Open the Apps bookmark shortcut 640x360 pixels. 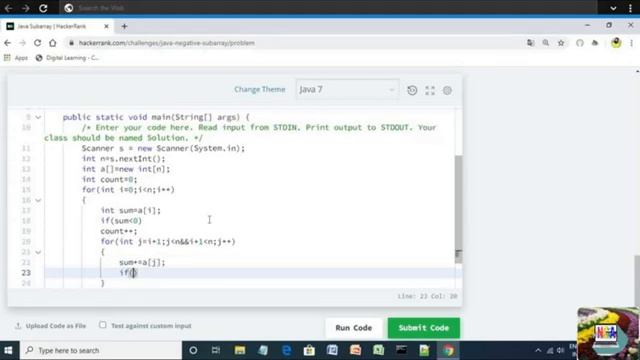[16, 58]
